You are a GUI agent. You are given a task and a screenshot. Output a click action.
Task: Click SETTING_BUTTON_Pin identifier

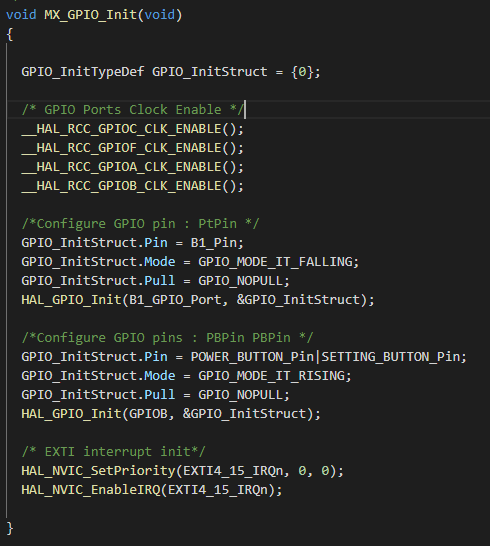[x=390, y=357]
